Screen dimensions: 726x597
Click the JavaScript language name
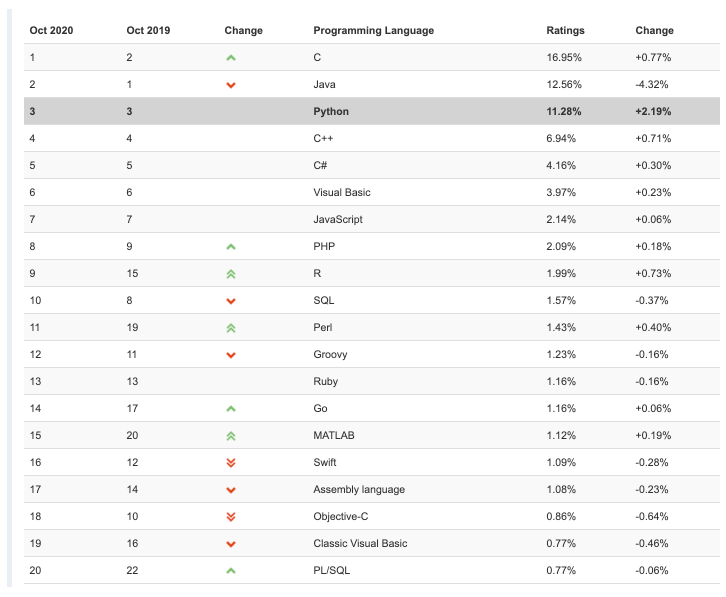tap(338, 220)
